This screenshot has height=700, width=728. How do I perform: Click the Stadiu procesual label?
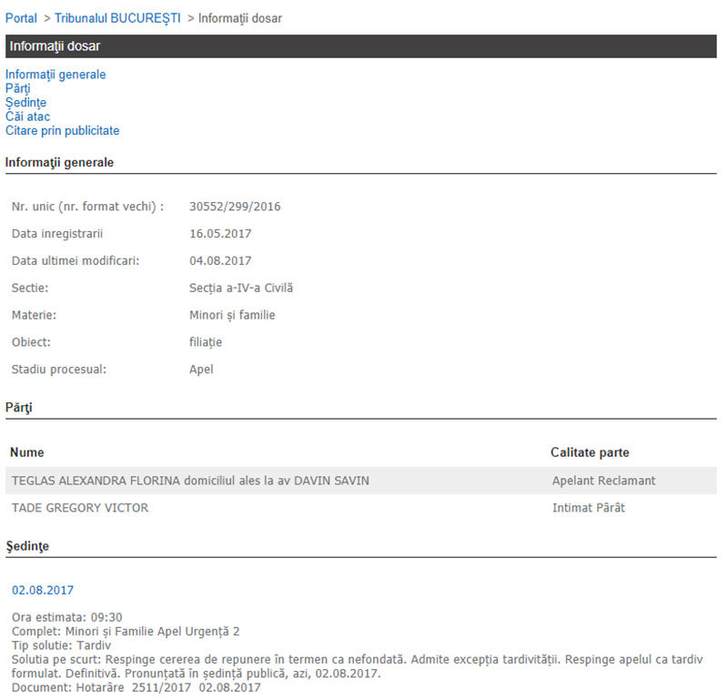59,369
